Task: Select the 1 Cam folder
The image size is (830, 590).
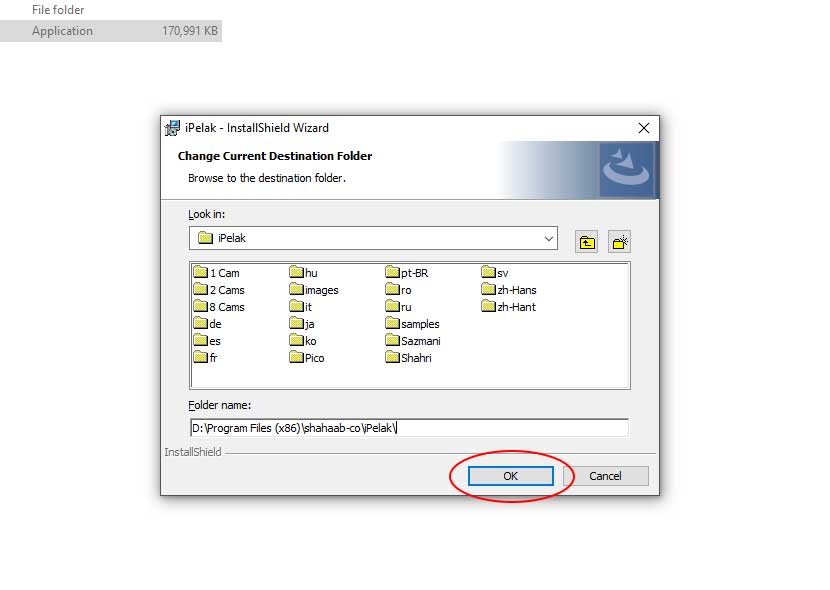Action: click(216, 273)
